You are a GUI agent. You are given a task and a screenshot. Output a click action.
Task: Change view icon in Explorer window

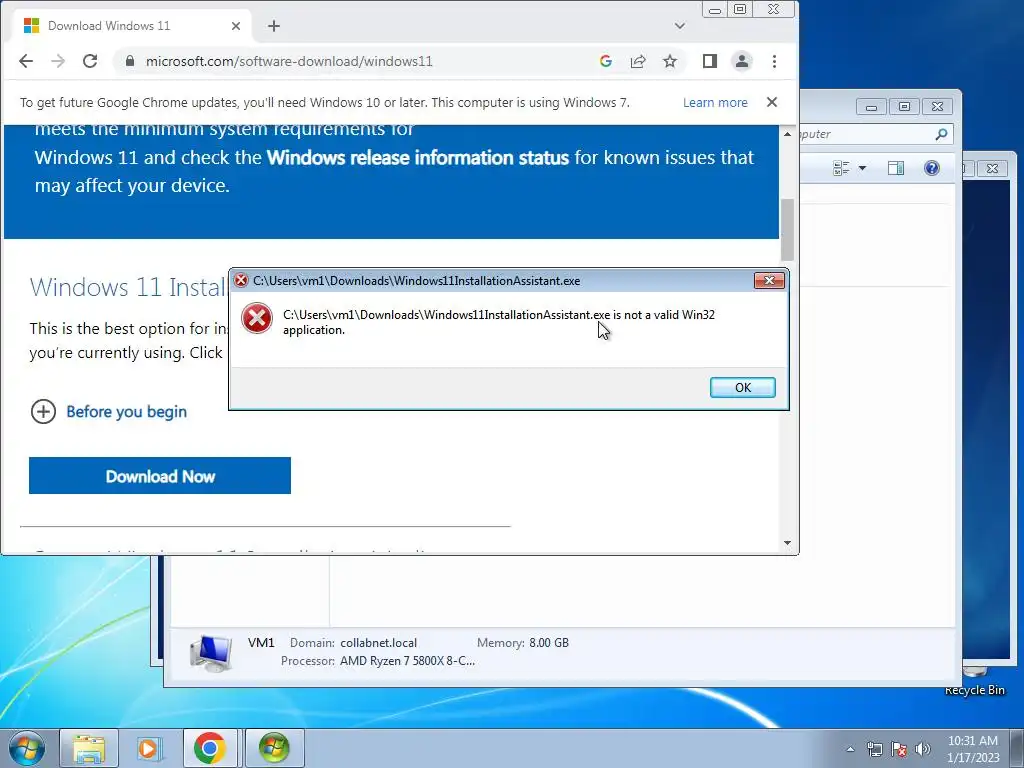point(841,168)
